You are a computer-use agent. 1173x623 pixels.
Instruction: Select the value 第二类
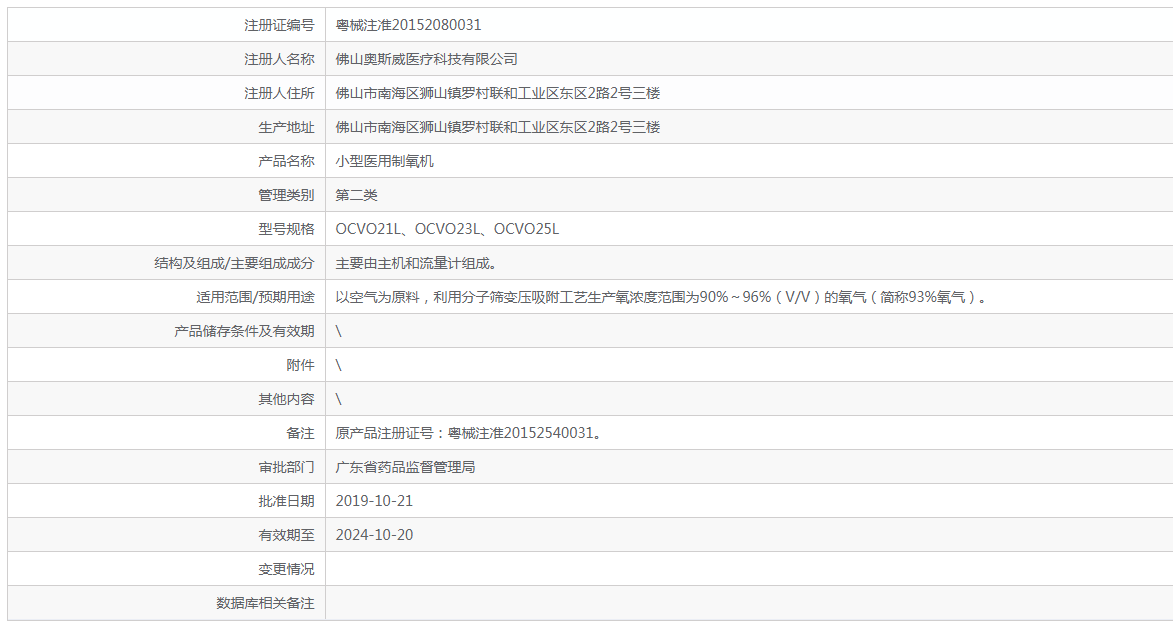point(356,195)
